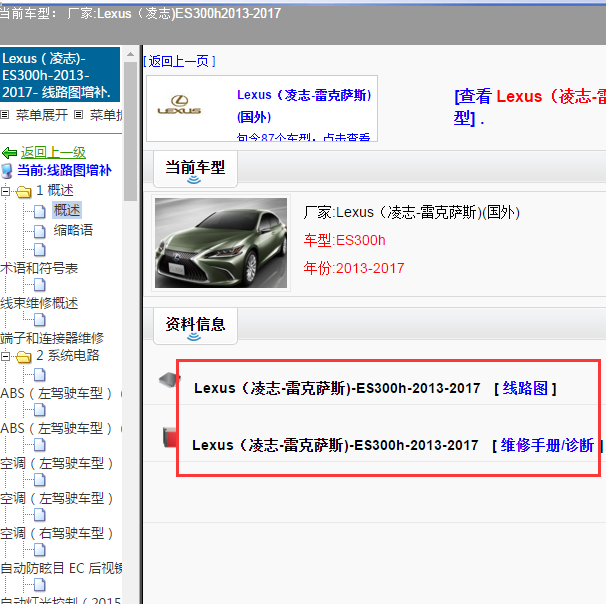Click the 厂家:Lexus(凌志-雷克萨斯)(国外) text
Viewport: 606px width, 604px height.
412,213
